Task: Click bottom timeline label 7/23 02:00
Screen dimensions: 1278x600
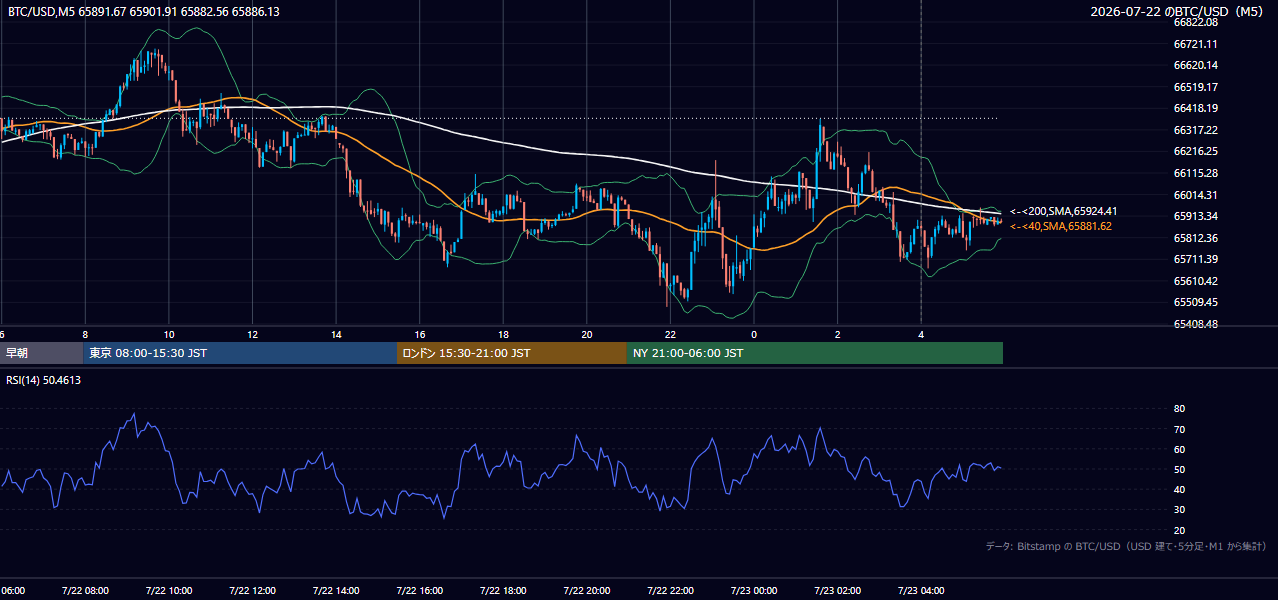Action: pos(837,591)
